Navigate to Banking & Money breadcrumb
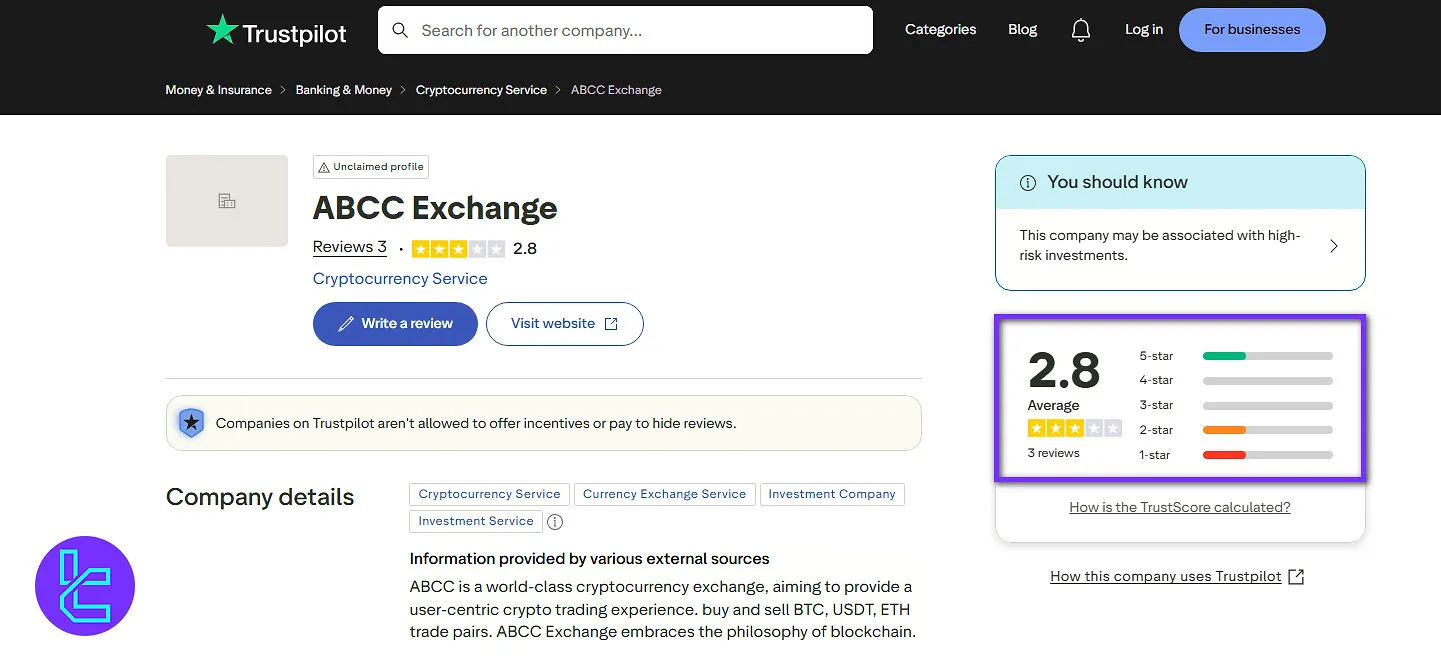 (x=343, y=89)
